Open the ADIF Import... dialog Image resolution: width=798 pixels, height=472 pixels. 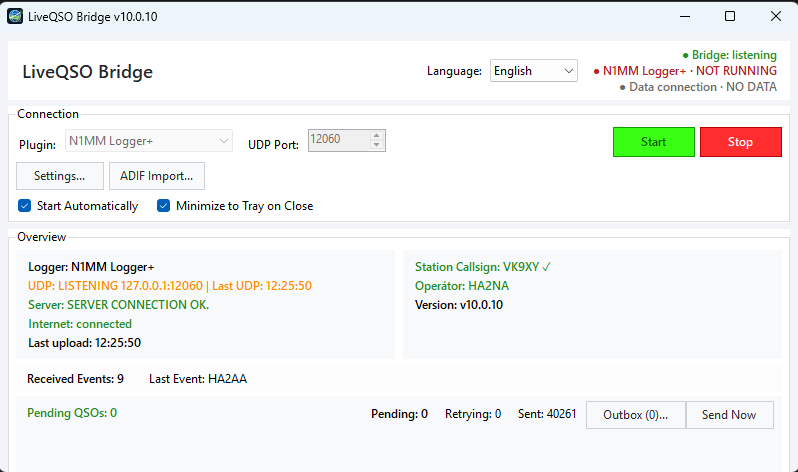pos(157,176)
